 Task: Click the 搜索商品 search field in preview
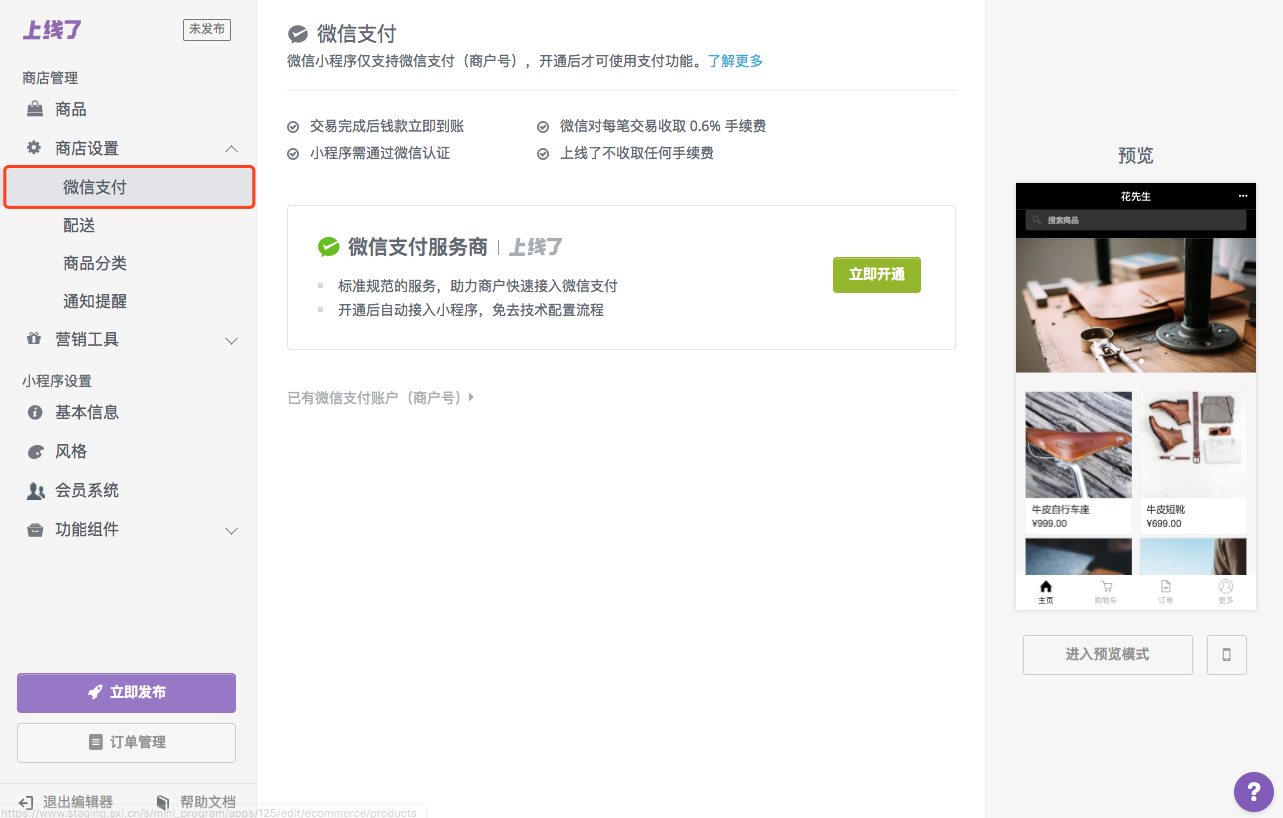point(1136,220)
